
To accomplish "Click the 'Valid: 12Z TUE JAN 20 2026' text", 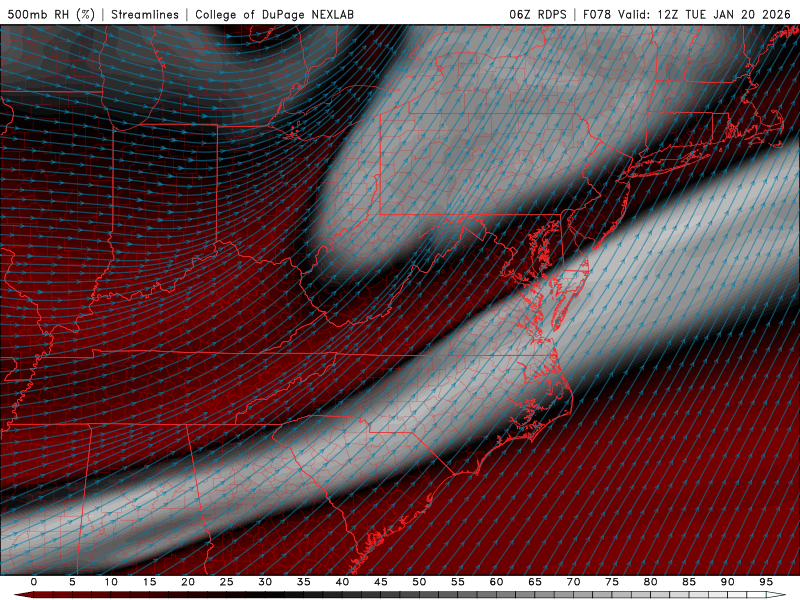I will (x=704, y=14).
